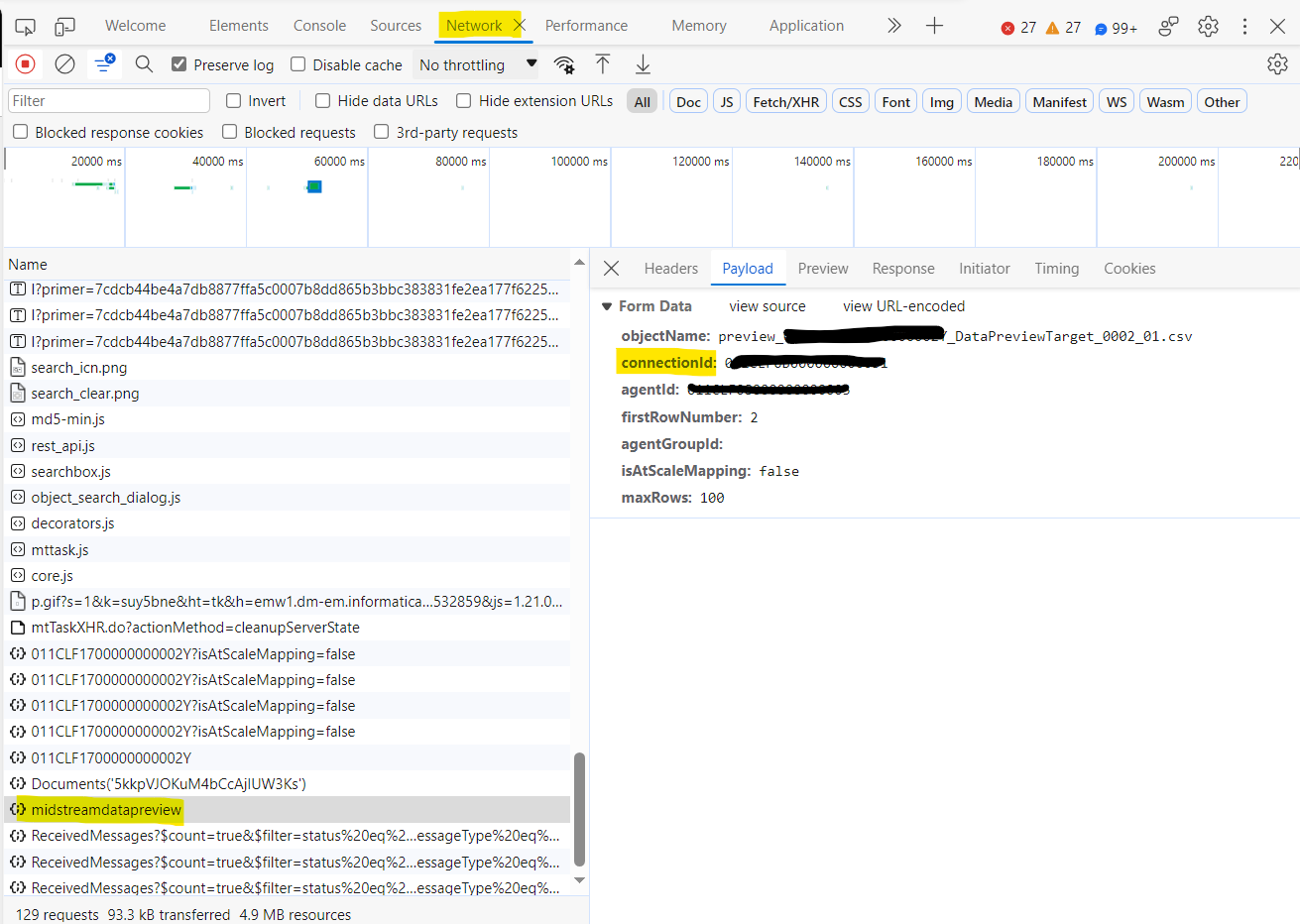Tick Hide extension URLs checkbox
1300x924 pixels.
(464, 100)
